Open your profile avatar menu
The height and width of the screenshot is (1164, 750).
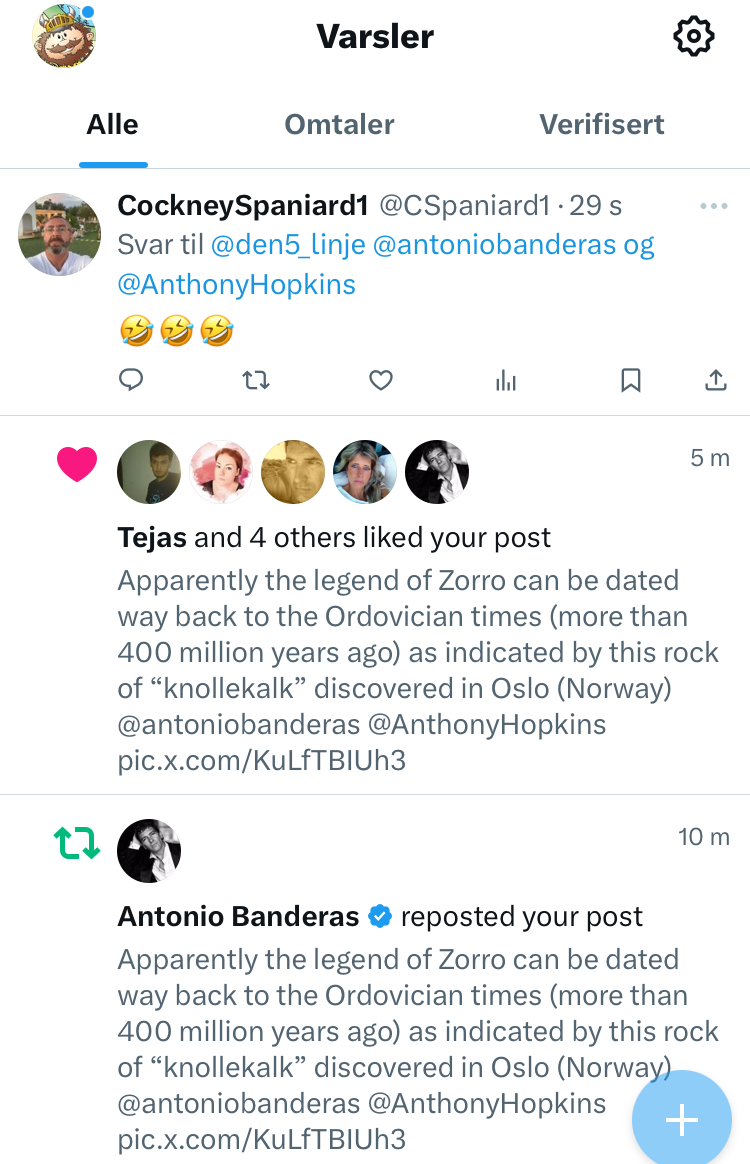click(63, 37)
